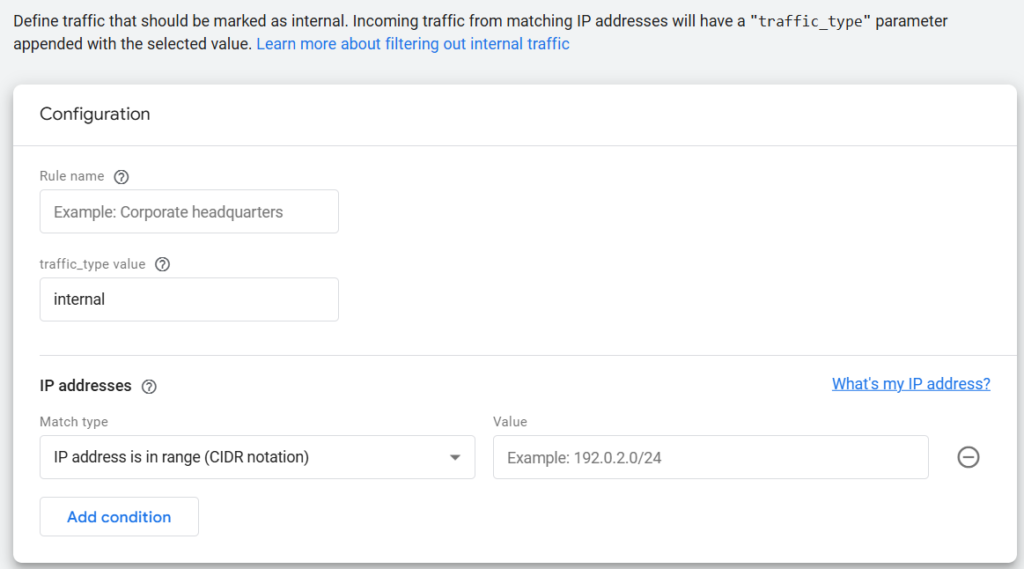Click the Match type label

(x=74, y=422)
